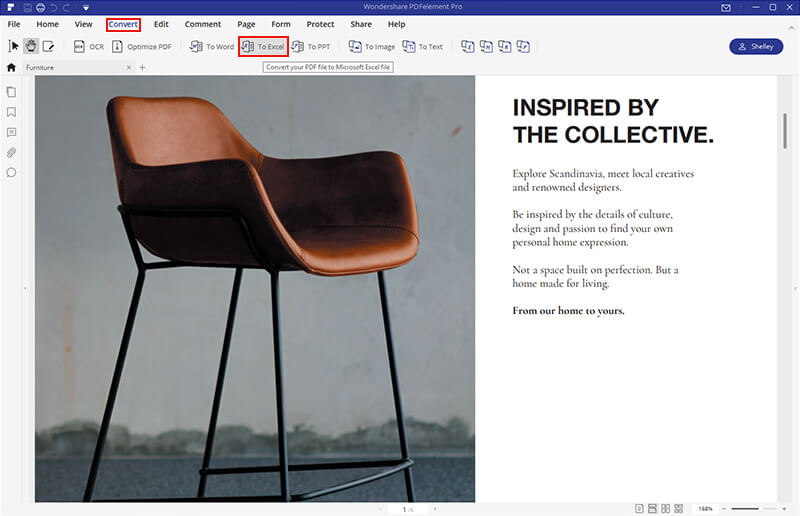The width and height of the screenshot is (800, 516).
Task: Click the Optimize PDF button
Action: click(142, 47)
